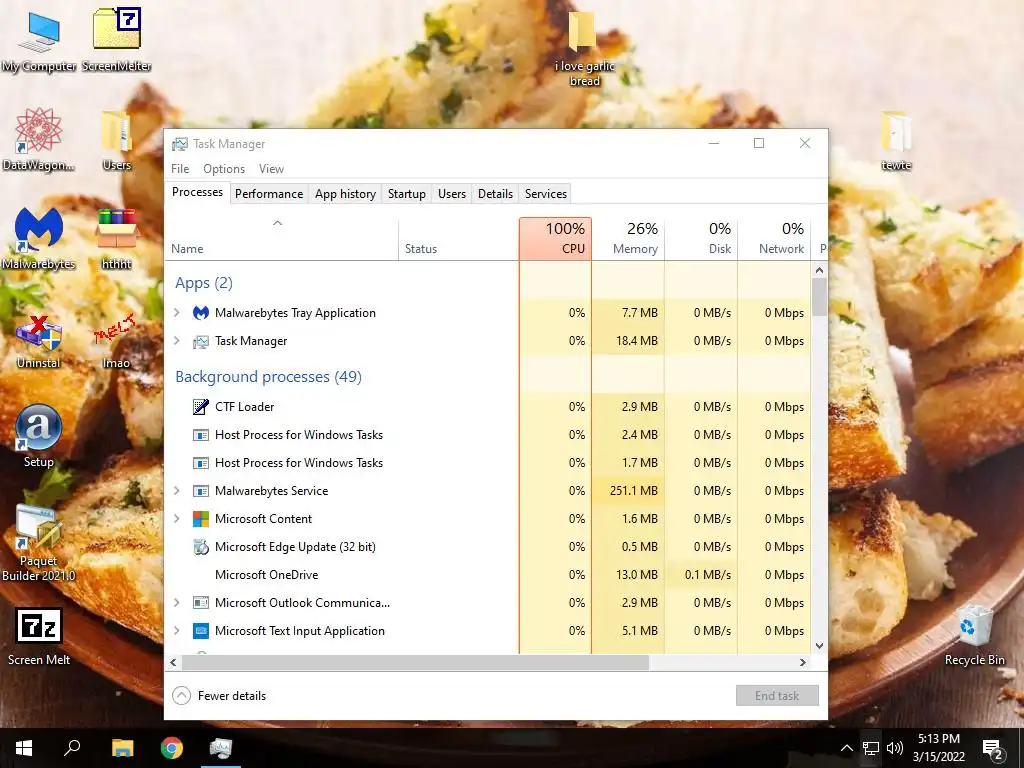Click the vertical scrollbar down arrow
1024x768 pixels.
pyautogui.click(x=820, y=646)
